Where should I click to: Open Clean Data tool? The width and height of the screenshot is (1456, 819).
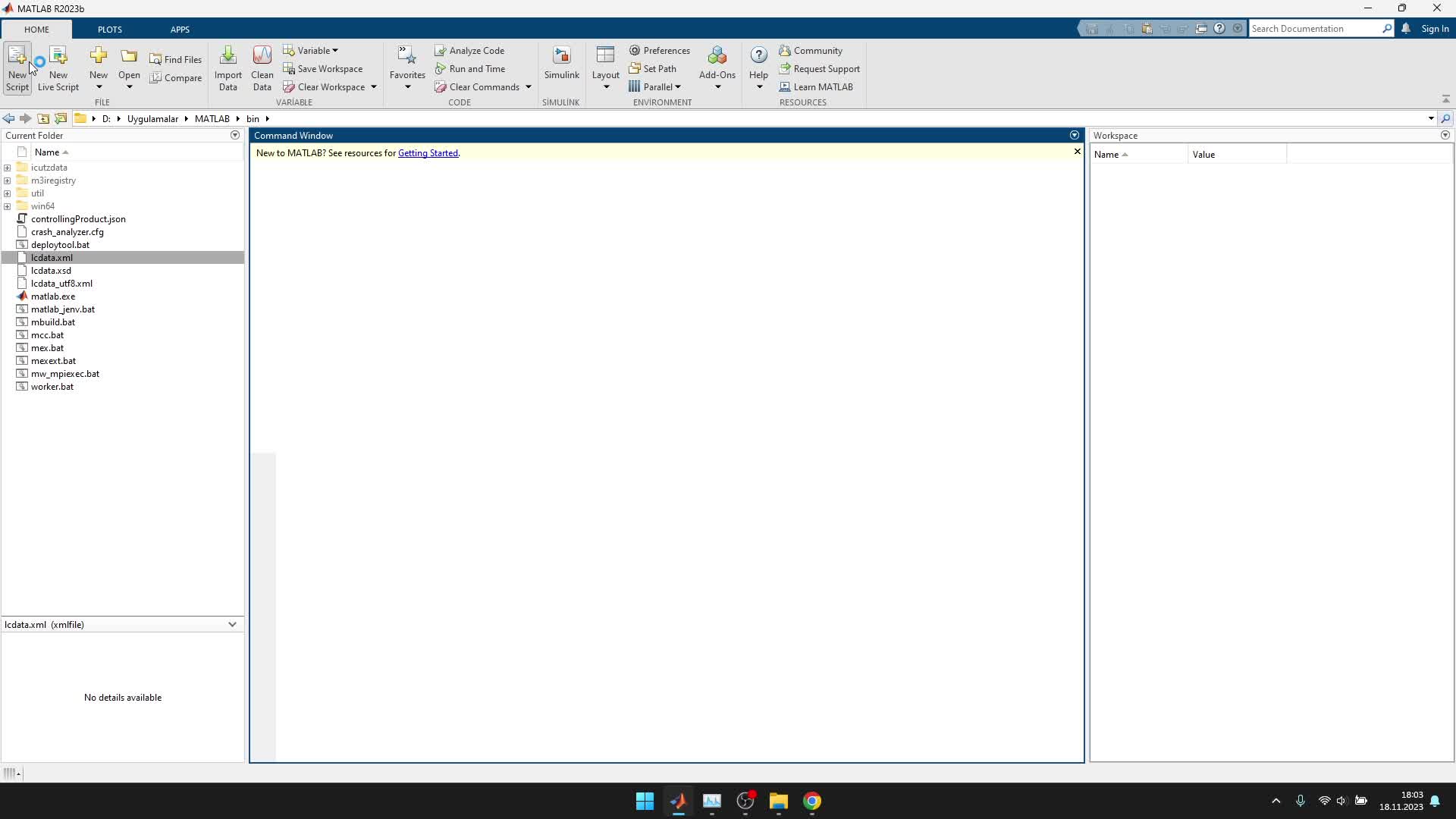(x=262, y=68)
